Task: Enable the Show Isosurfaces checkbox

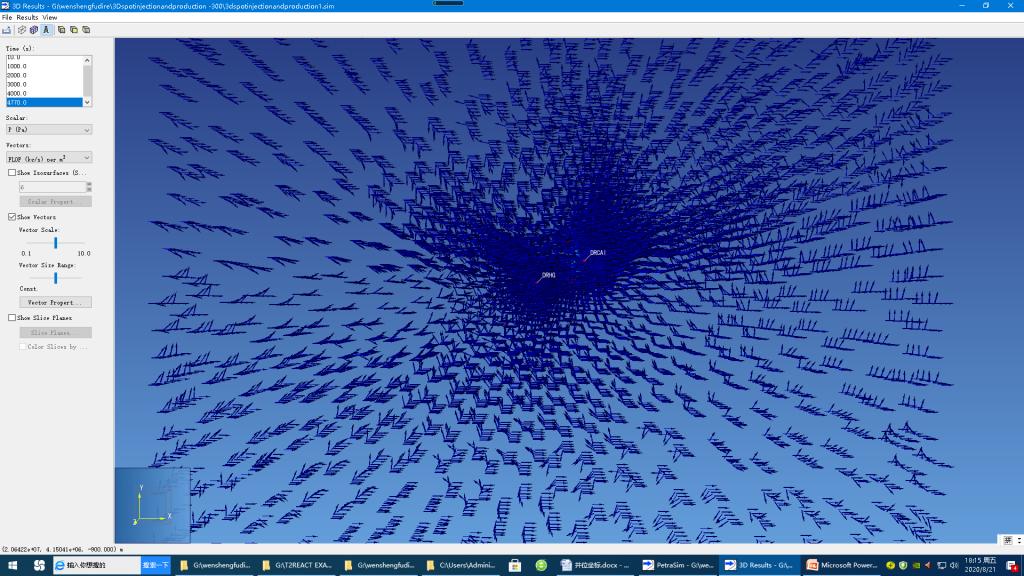Action: [x=12, y=173]
